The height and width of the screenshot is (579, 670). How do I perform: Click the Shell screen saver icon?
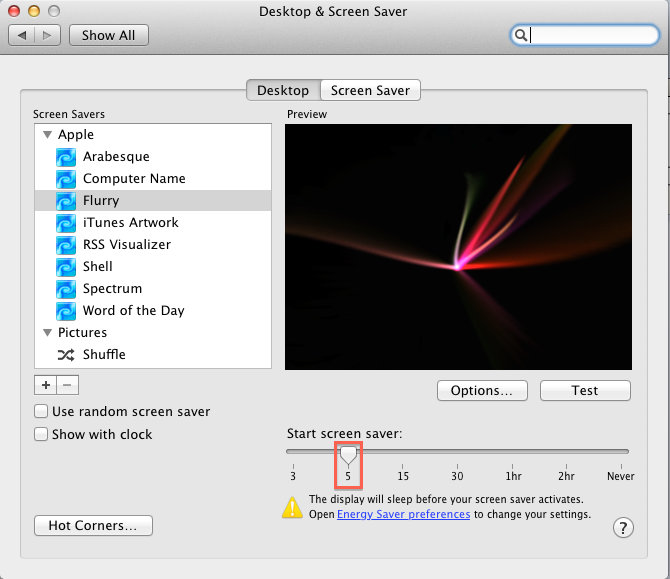coord(66,267)
